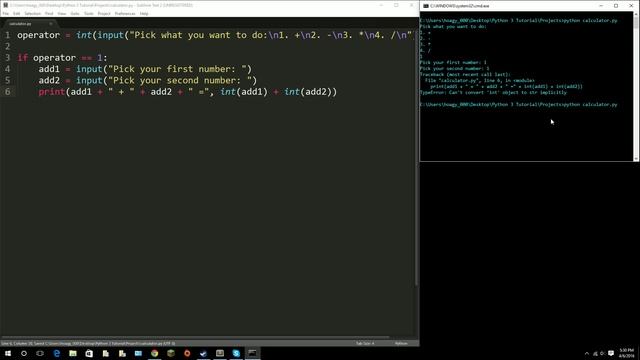
Task: Open the Action Center notifications icon
Action: tap(611, 353)
